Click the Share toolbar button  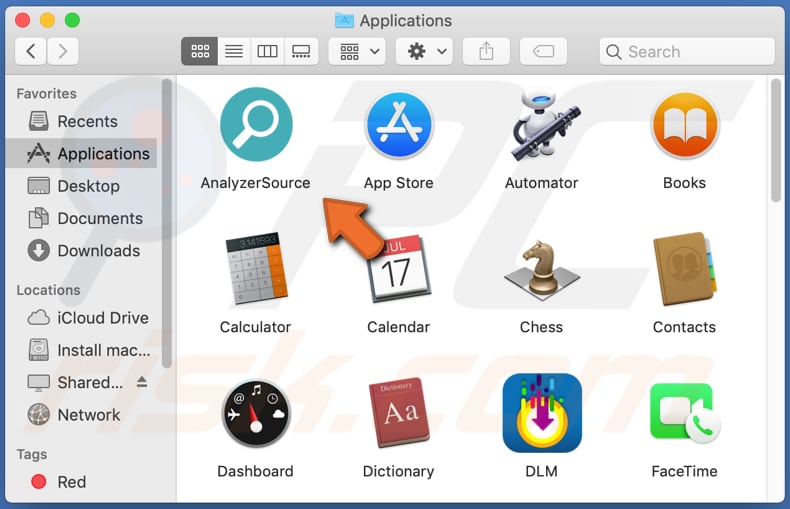tap(486, 51)
